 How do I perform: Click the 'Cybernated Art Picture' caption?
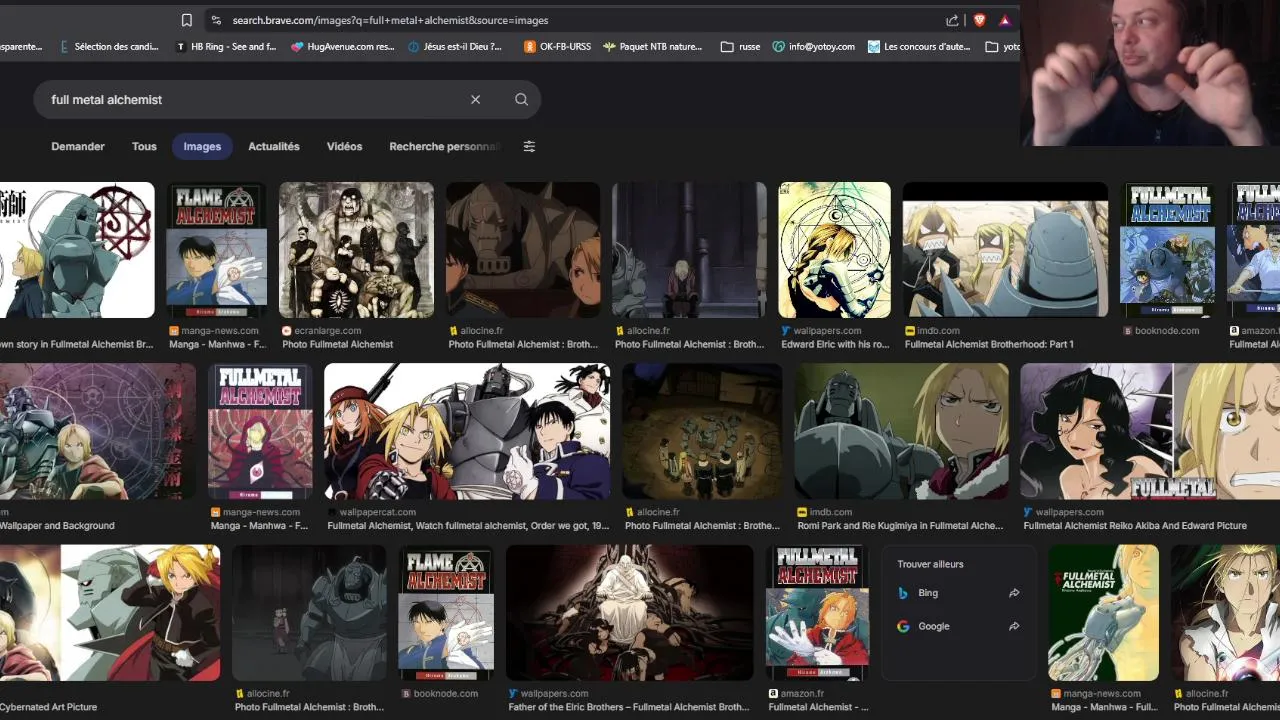(x=48, y=707)
